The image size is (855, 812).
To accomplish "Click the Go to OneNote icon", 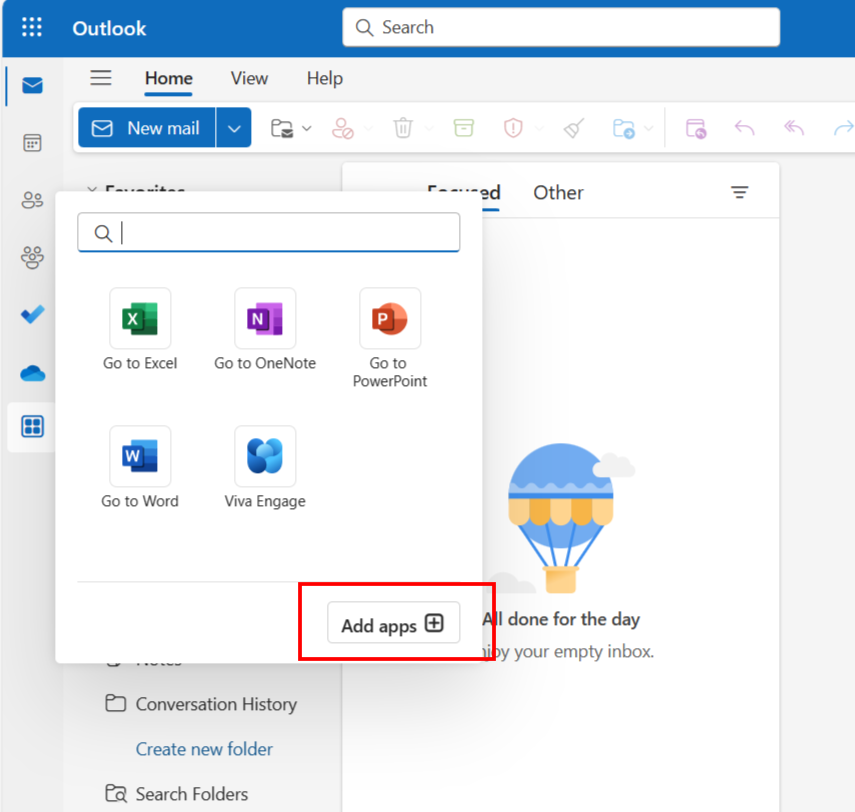I will 265,318.
